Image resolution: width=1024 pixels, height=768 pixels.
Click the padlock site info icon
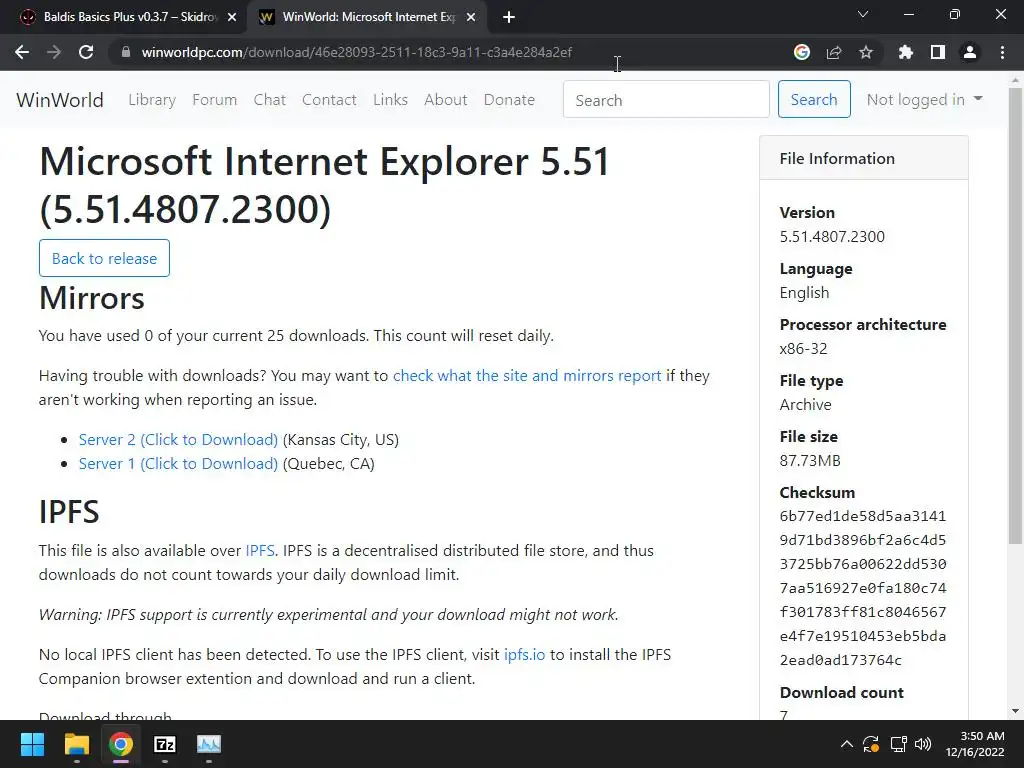(126, 52)
